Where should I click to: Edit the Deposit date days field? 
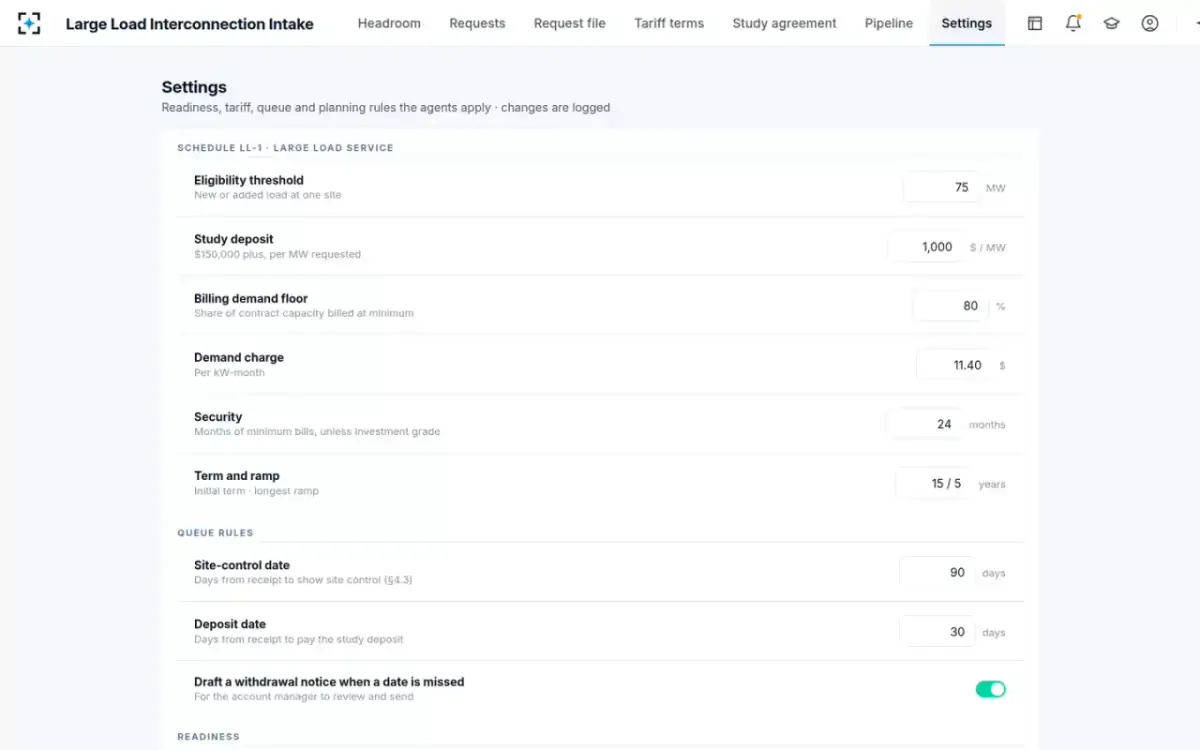coord(937,631)
